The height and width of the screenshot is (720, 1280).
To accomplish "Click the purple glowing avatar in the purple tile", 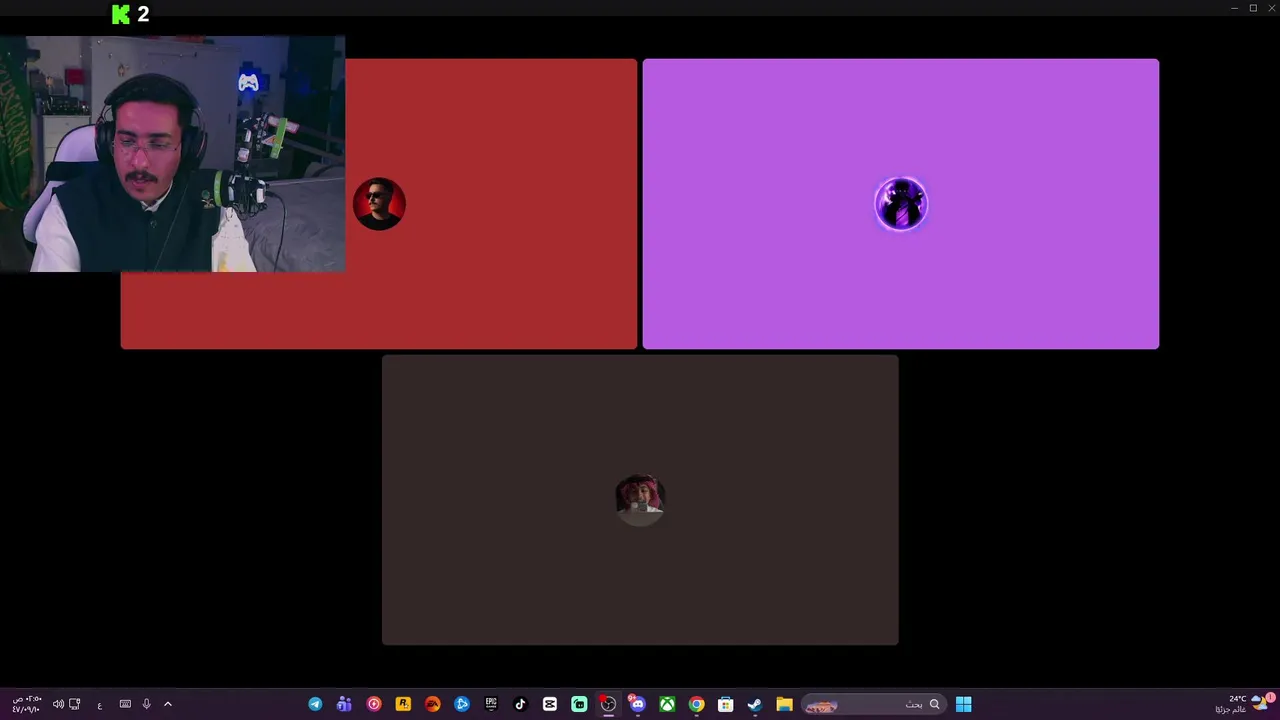I will [901, 204].
